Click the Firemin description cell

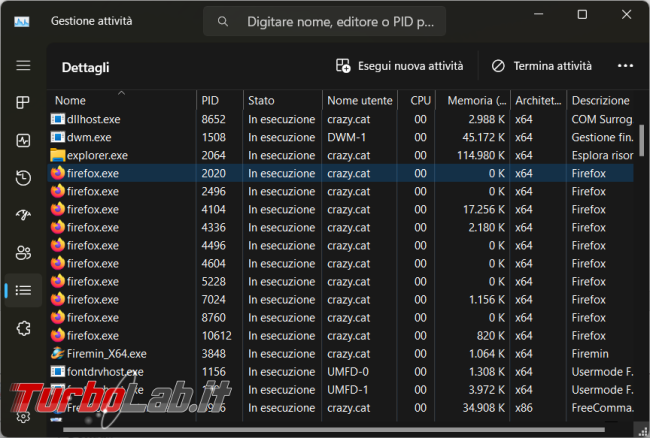(590, 353)
